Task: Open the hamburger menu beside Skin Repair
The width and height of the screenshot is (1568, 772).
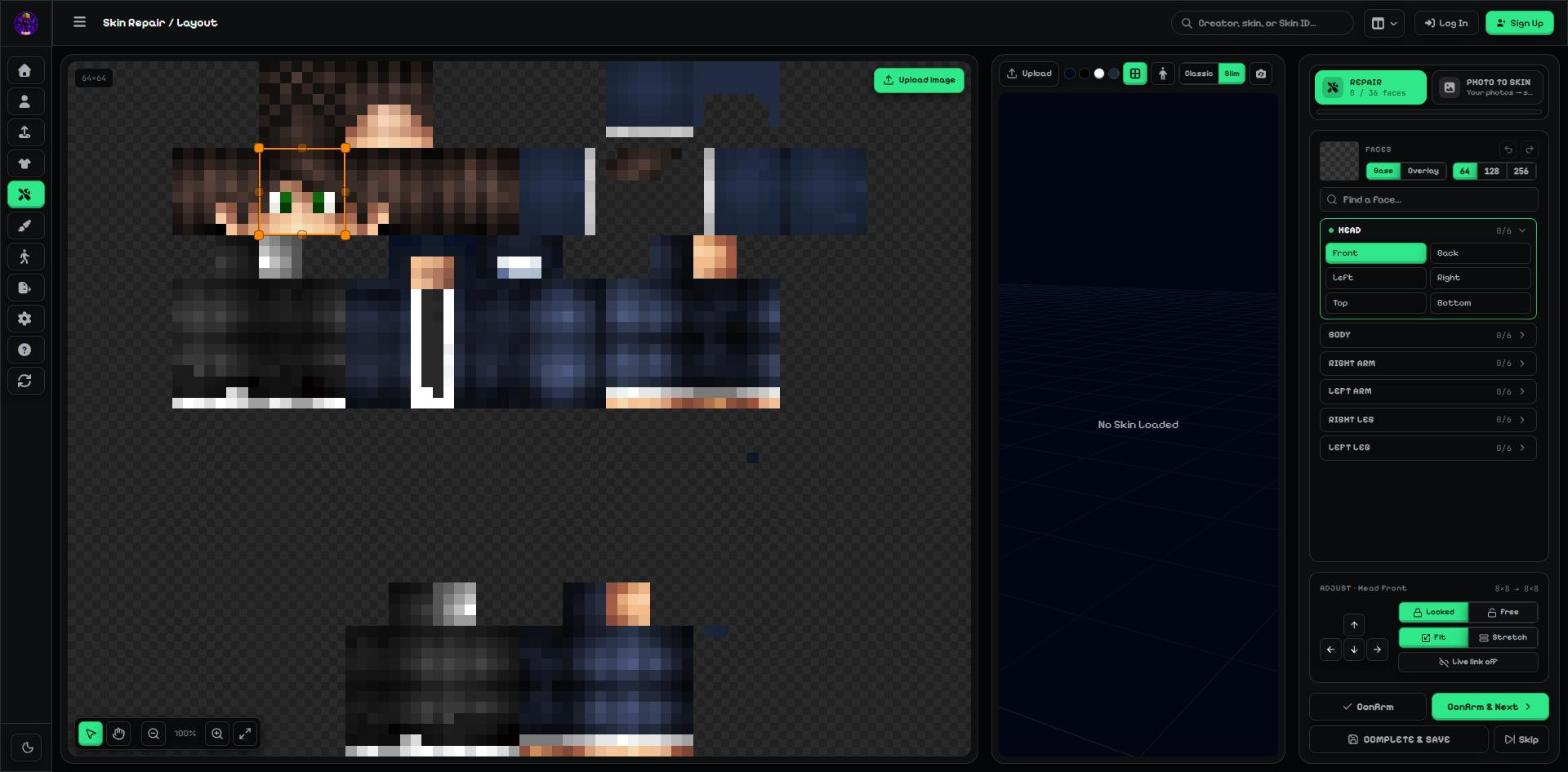Action: coord(80,22)
